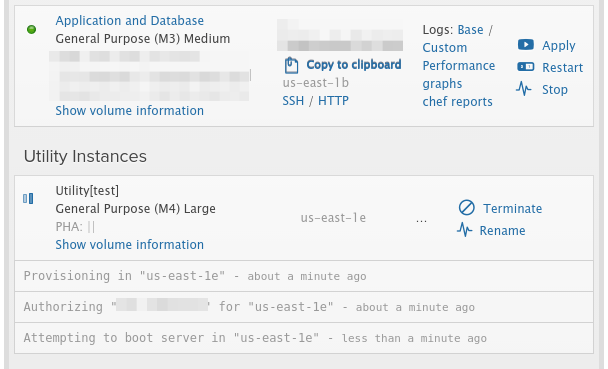This screenshot has height=369, width=608.
Task: Open the HTTP link
Action: (333, 101)
